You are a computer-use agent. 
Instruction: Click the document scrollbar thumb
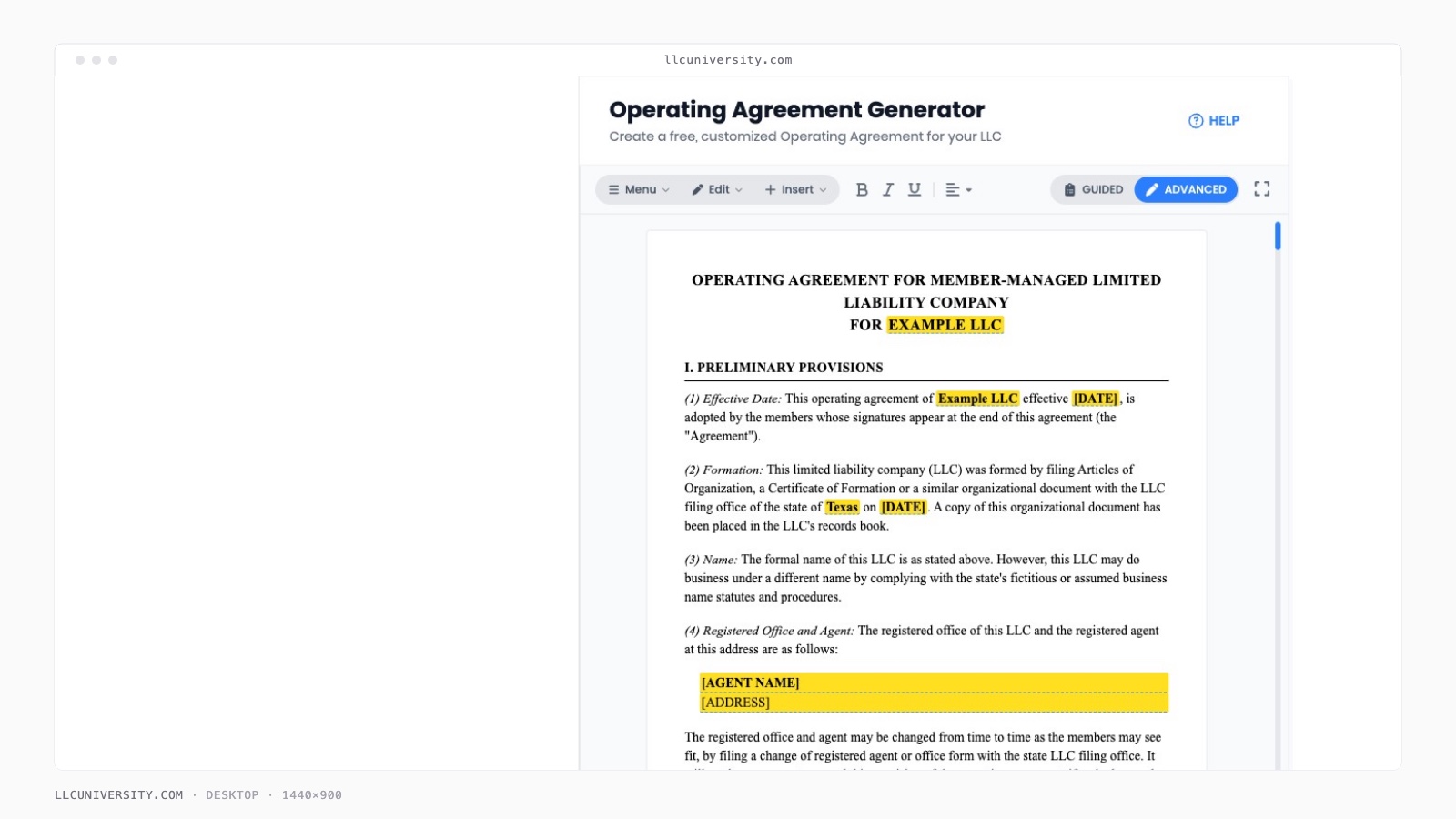click(x=1278, y=236)
